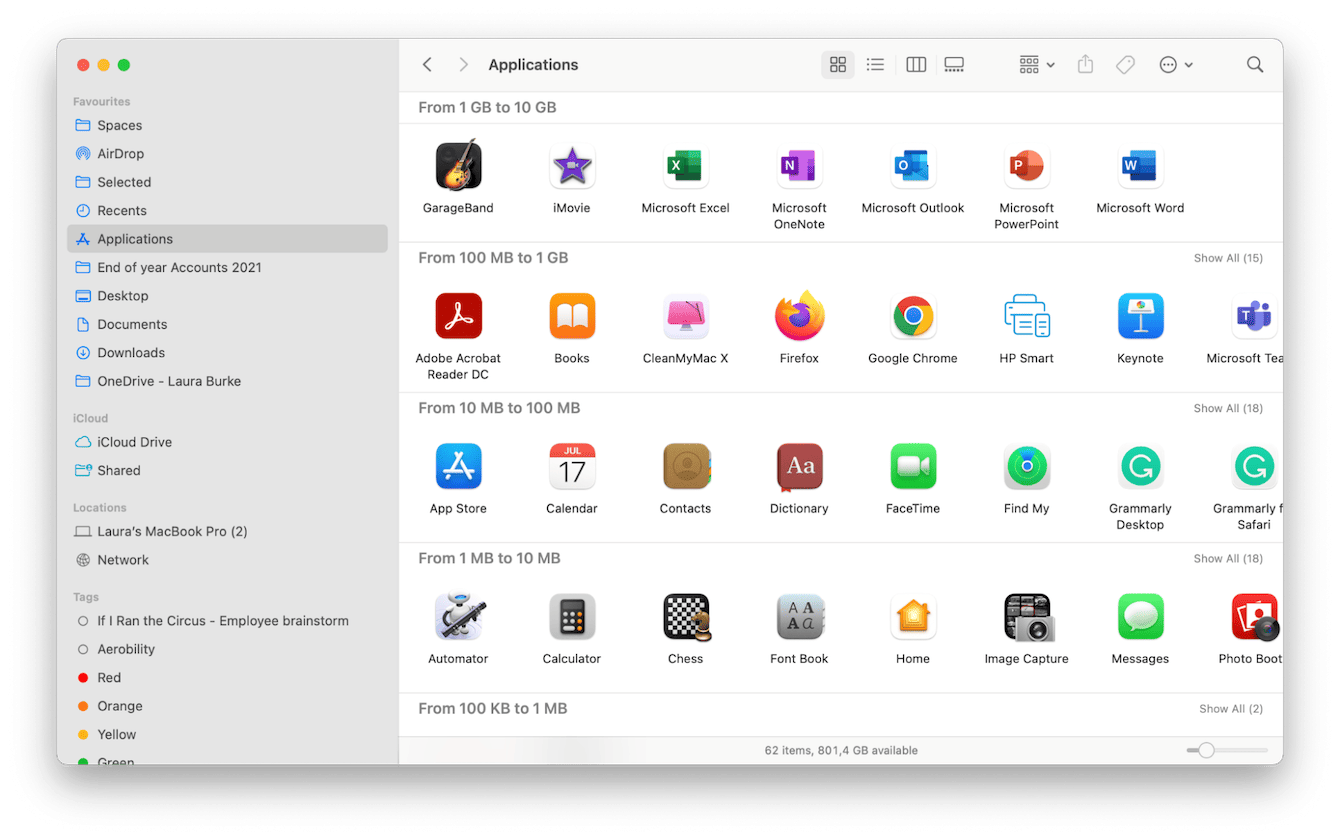Select the Dictionary app icon
Viewport: 1340px width, 840px height.
click(799, 466)
